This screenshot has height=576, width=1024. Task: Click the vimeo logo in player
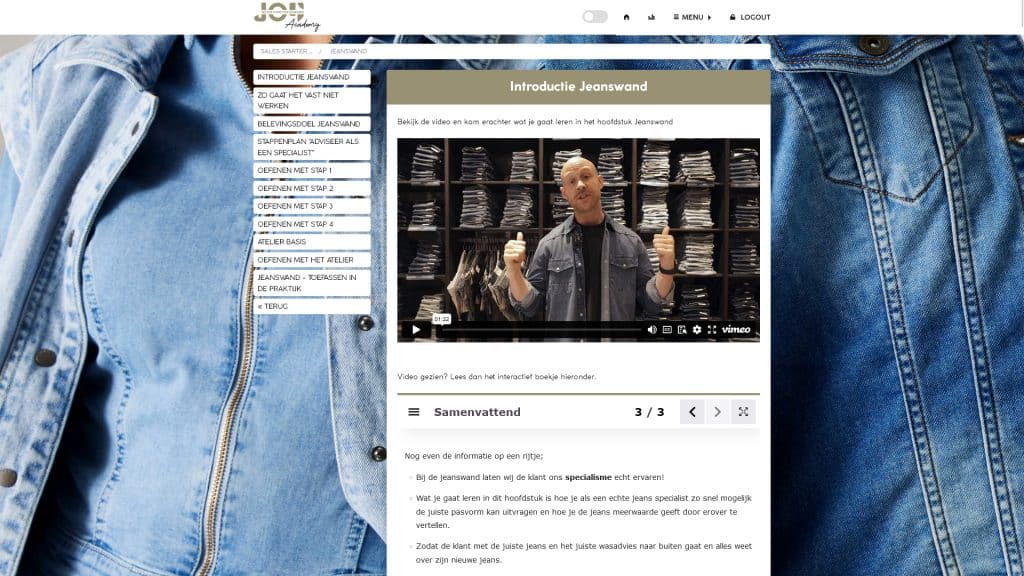tap(736, 330)
